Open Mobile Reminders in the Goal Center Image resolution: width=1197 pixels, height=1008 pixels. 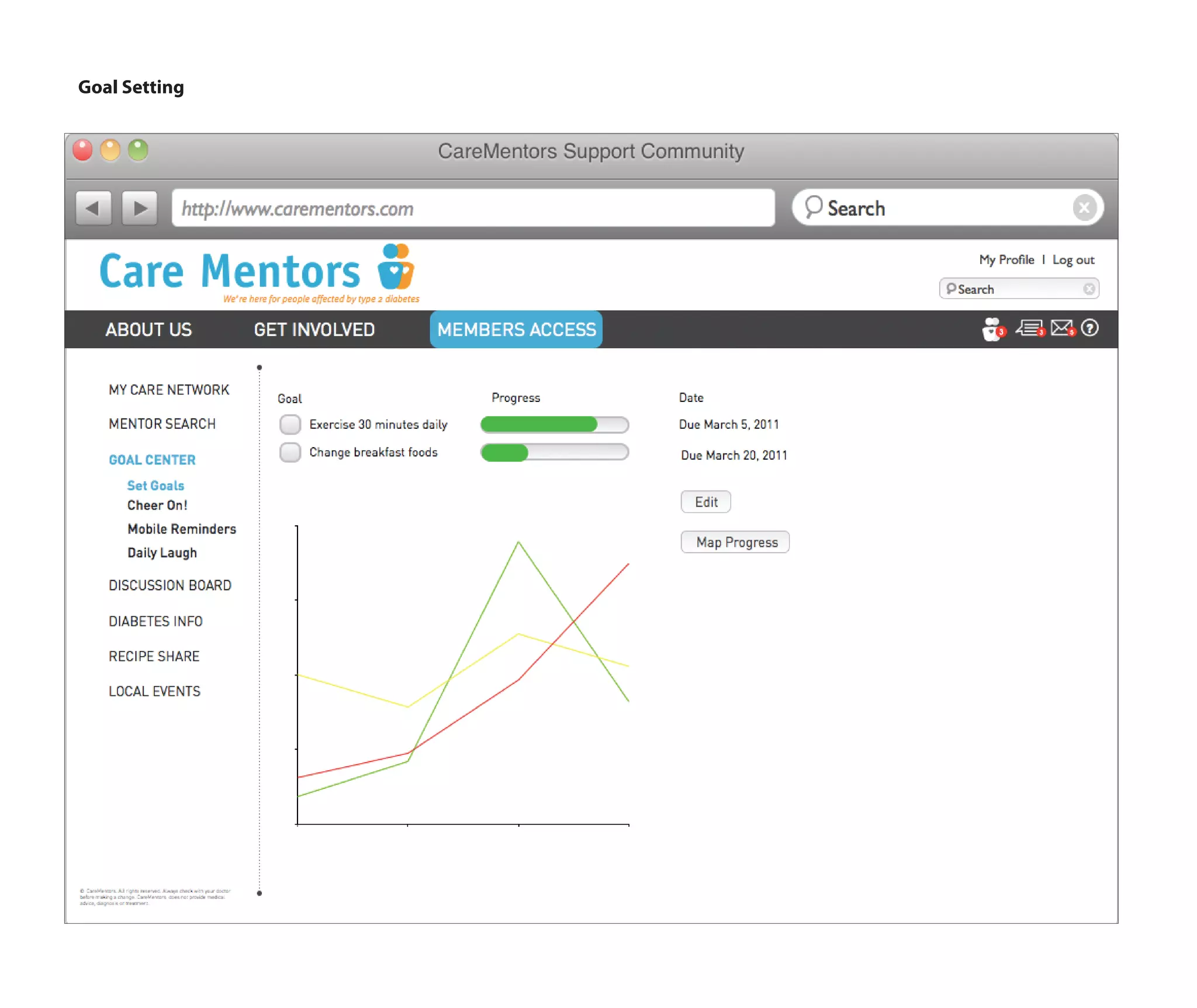tap(182, 529)
